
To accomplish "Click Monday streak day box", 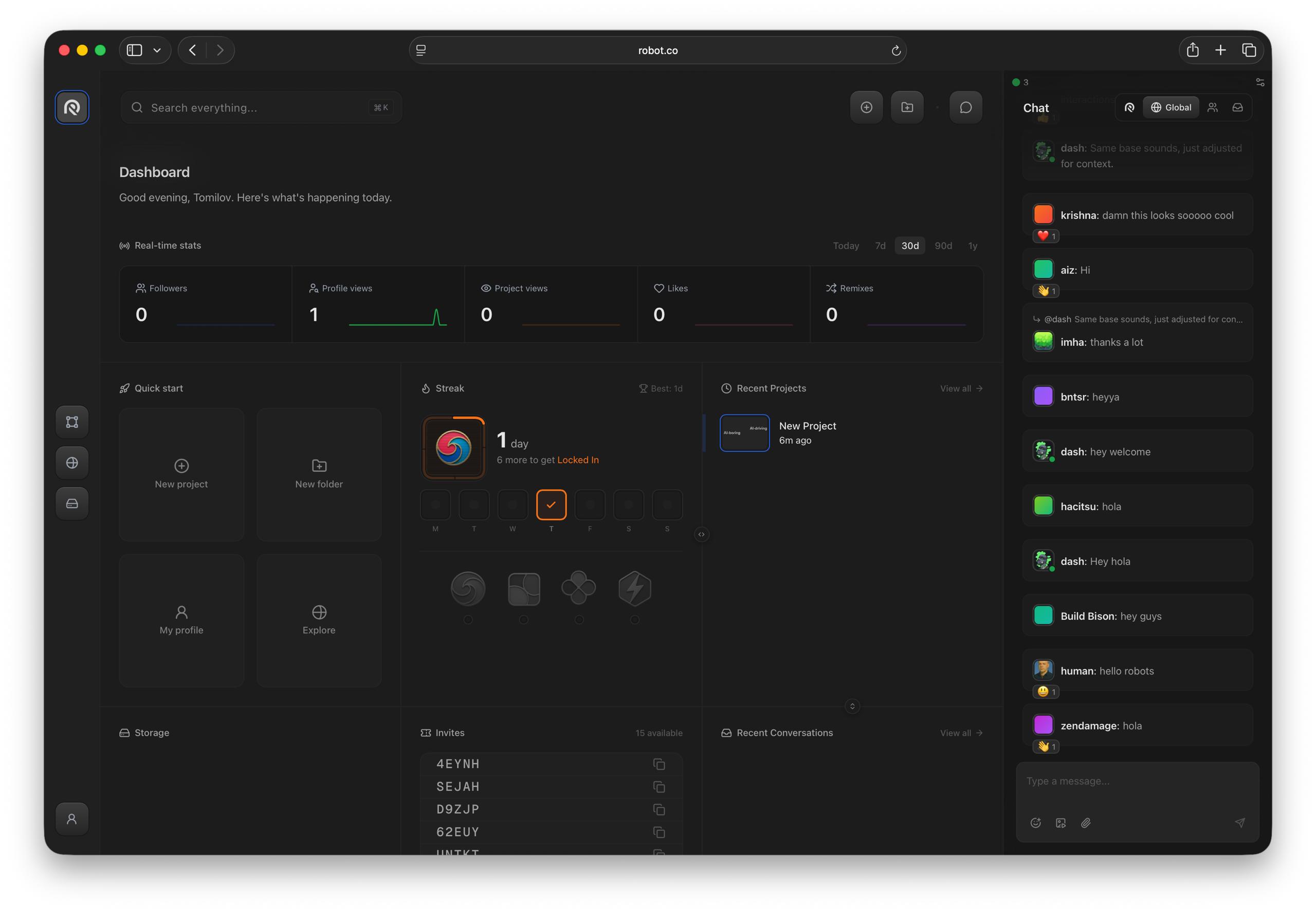I will pyautogui.click(x=435, y=505).
